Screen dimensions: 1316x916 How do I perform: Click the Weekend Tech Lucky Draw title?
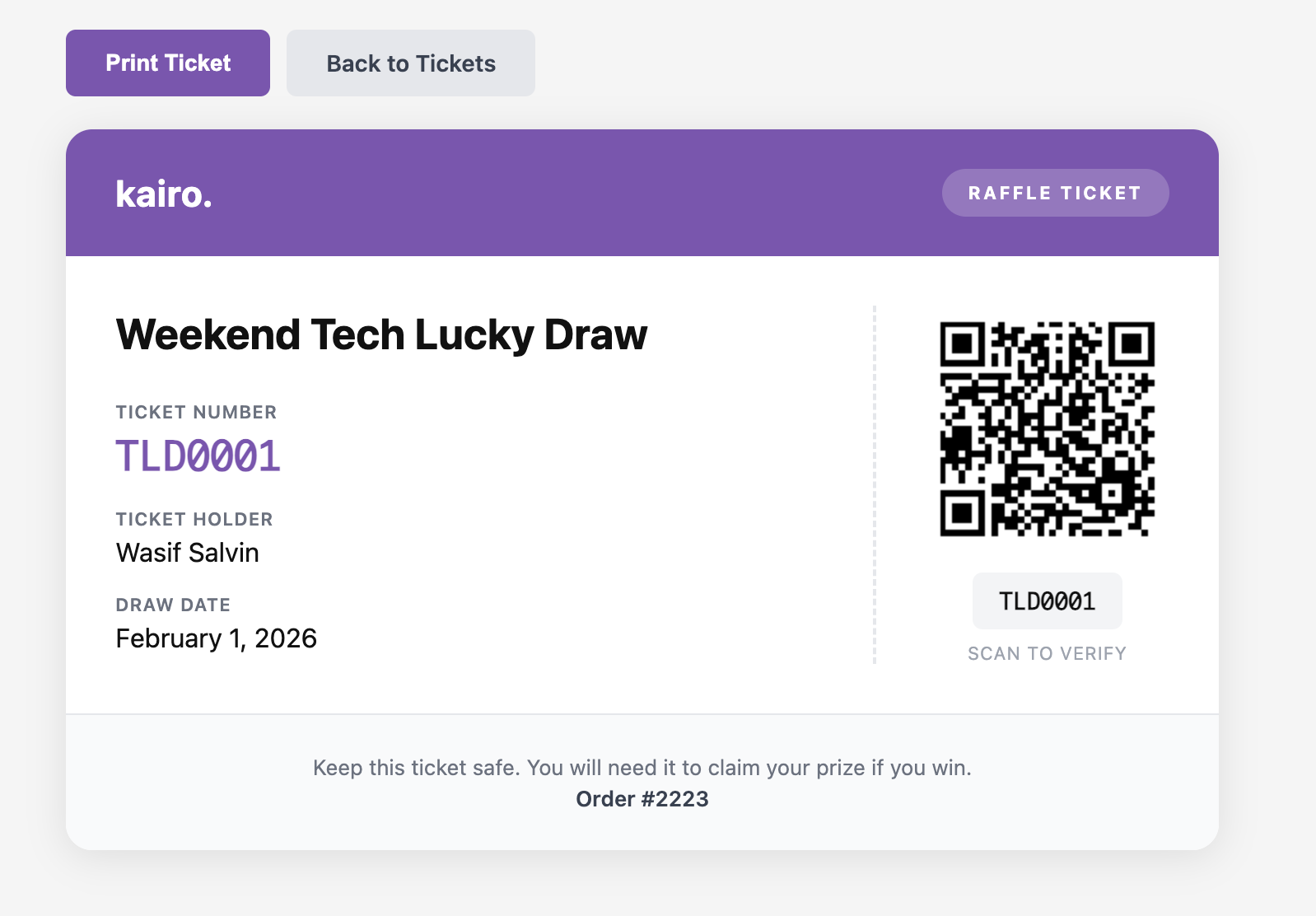(x=381, y=334)
